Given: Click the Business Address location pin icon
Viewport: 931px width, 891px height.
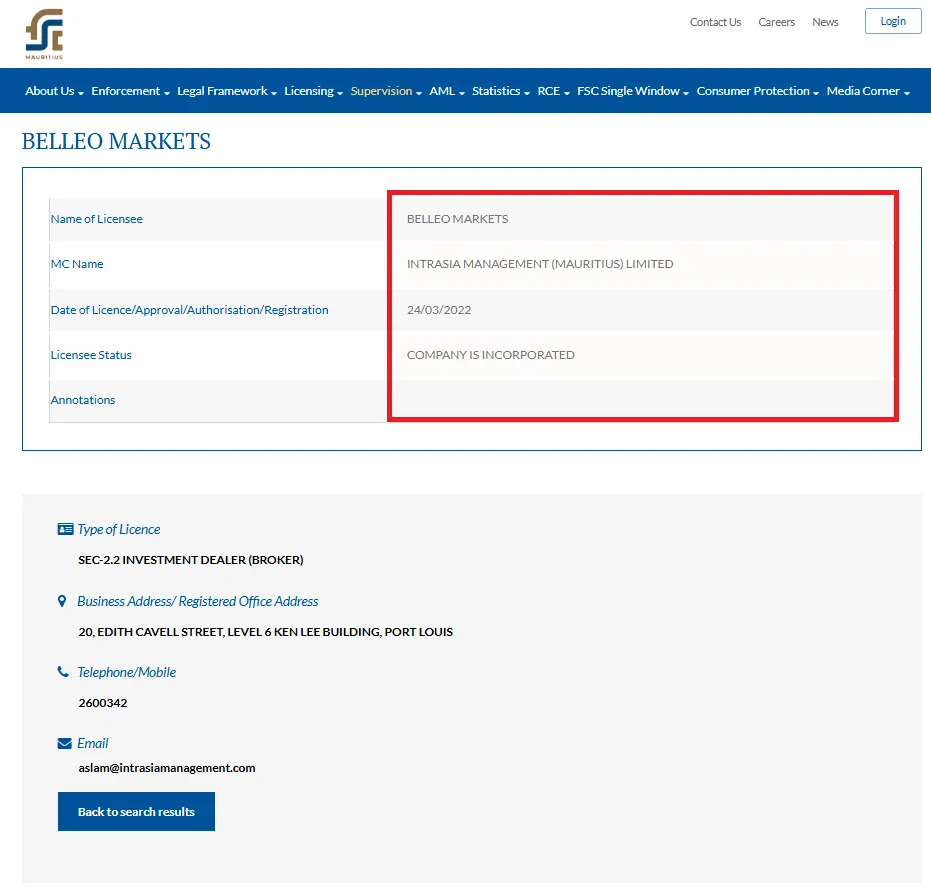Looking at the screenshot, I should [62, 601].
